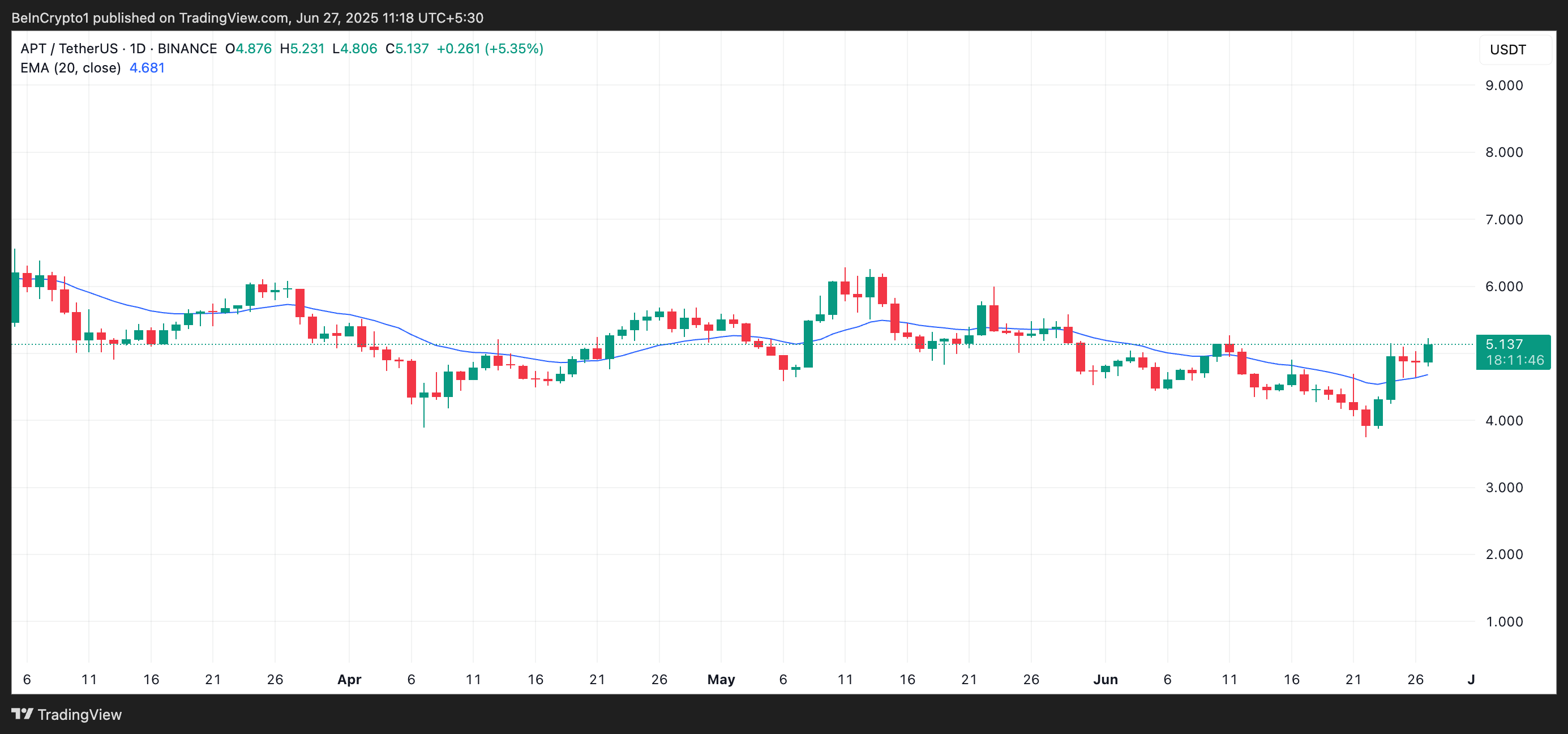Click the high price value H5.231
This screenshot has width=1568, height=734.
pos(302,49)
